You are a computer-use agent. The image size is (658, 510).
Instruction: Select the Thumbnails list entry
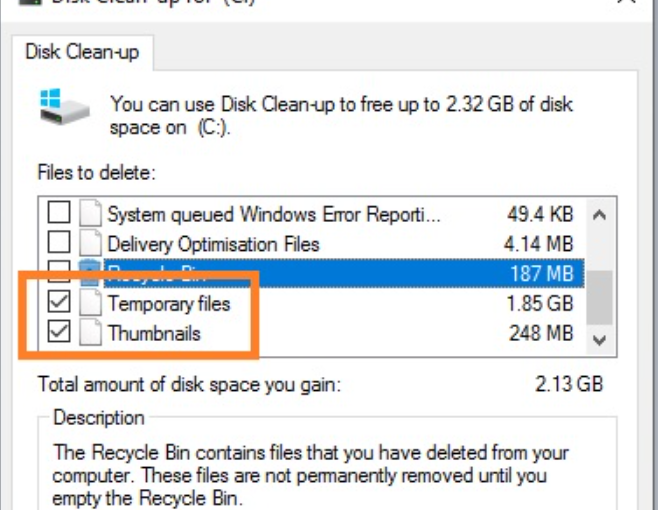154,333
